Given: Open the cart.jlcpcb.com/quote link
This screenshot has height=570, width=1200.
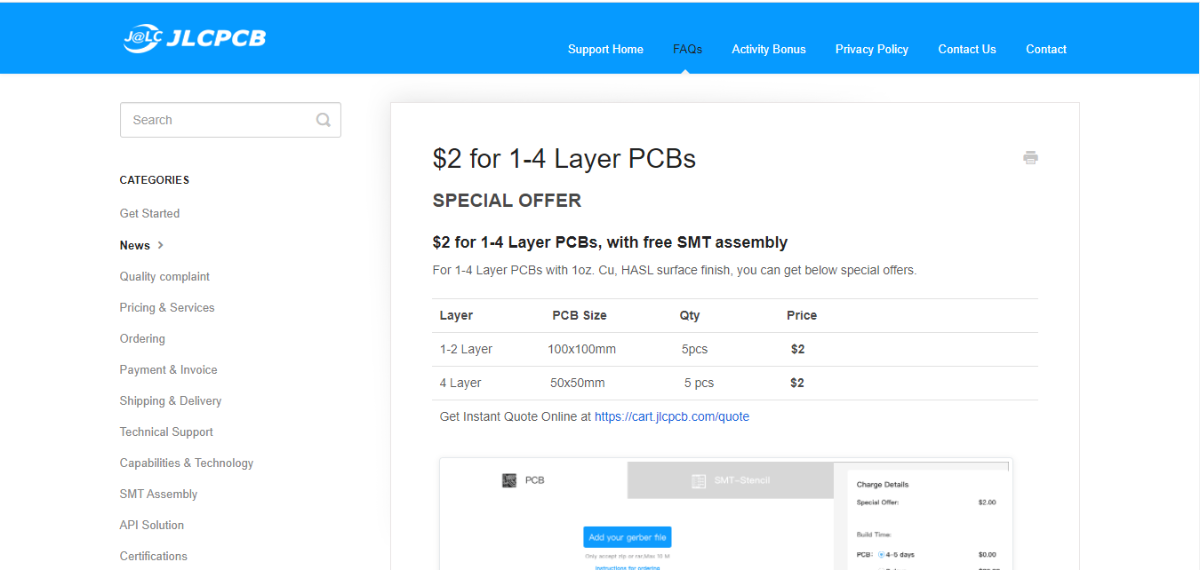Looking at the screenshot, I should (672, 417).
